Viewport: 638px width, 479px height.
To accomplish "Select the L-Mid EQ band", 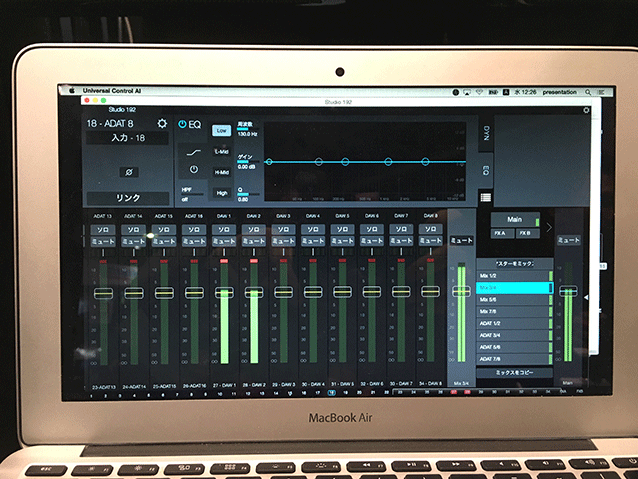I will pyautogui.click(x=221, y=152).
